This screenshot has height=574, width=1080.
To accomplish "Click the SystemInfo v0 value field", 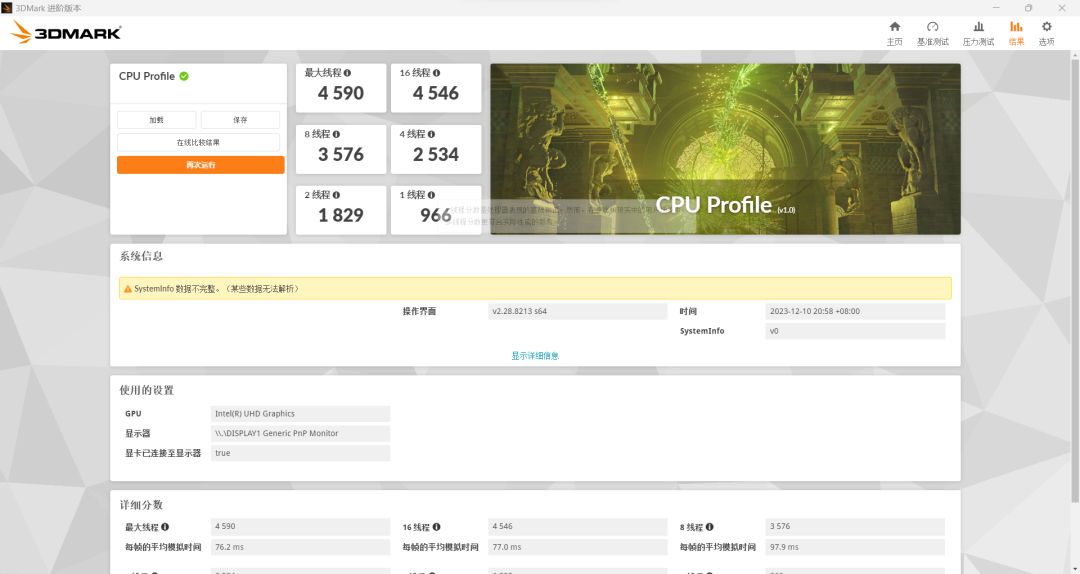I will (x=855, y=331).
